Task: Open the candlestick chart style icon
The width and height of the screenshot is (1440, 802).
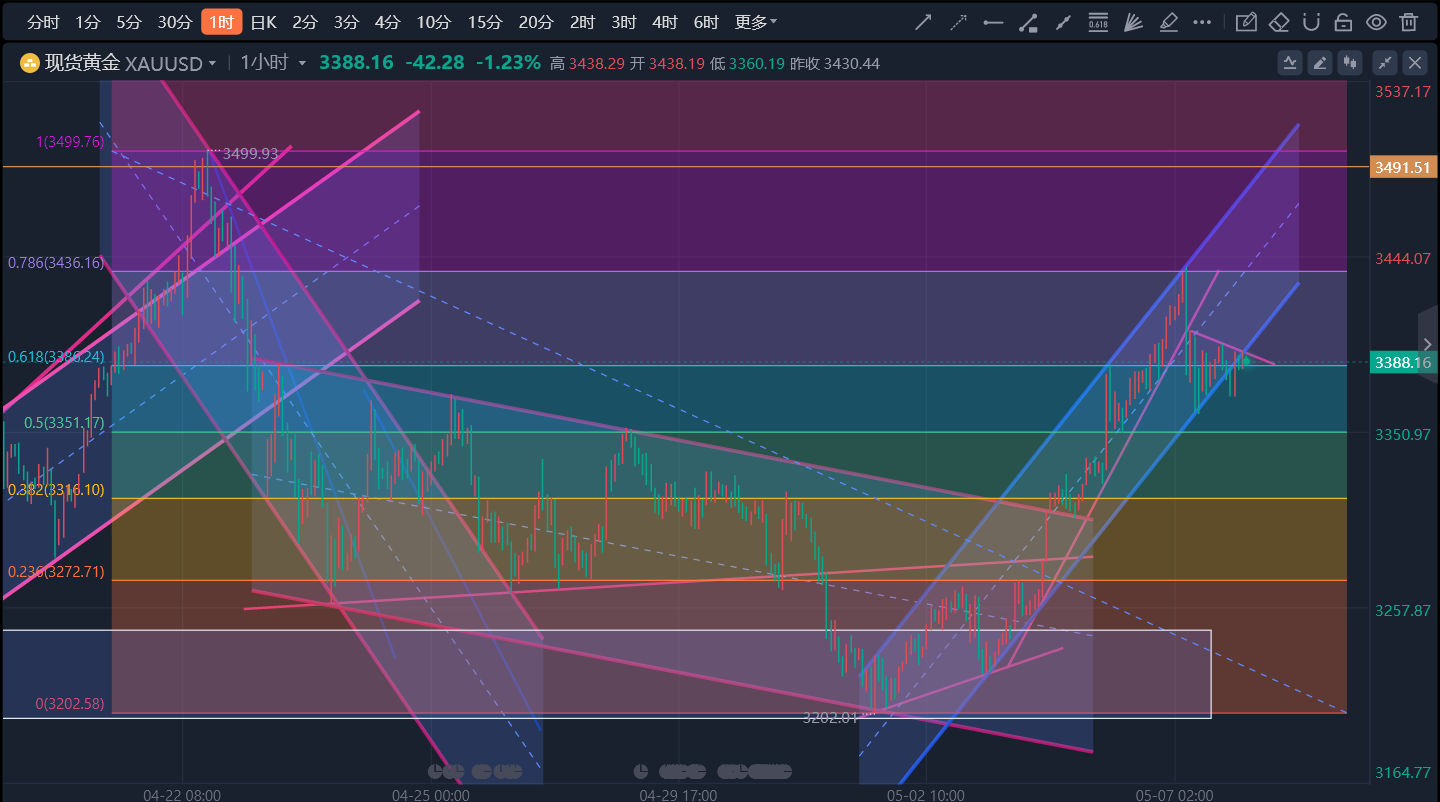Action: tap(1351, 63)
